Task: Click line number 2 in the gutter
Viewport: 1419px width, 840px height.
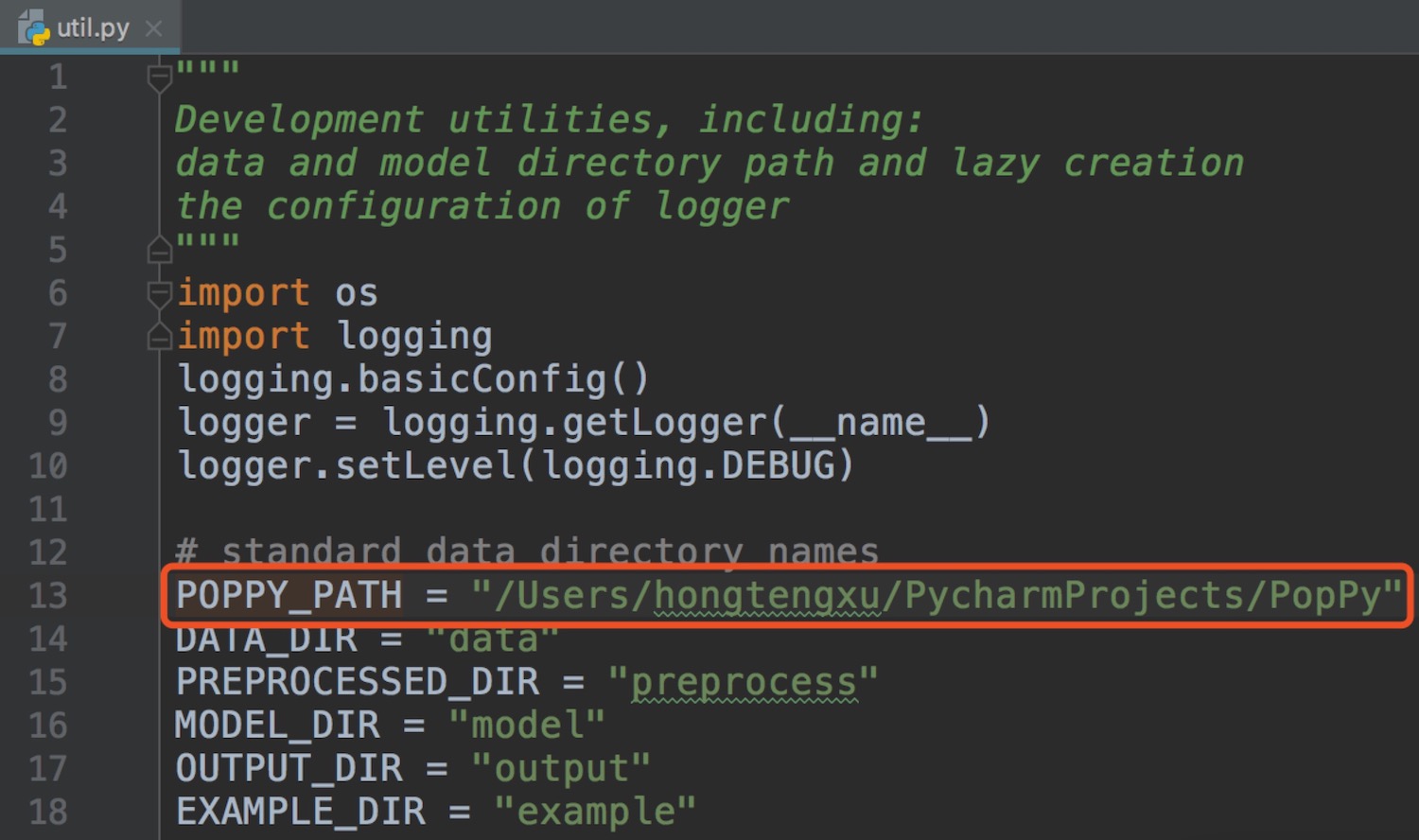Action: pyautogui.click(x=58, y=120)
